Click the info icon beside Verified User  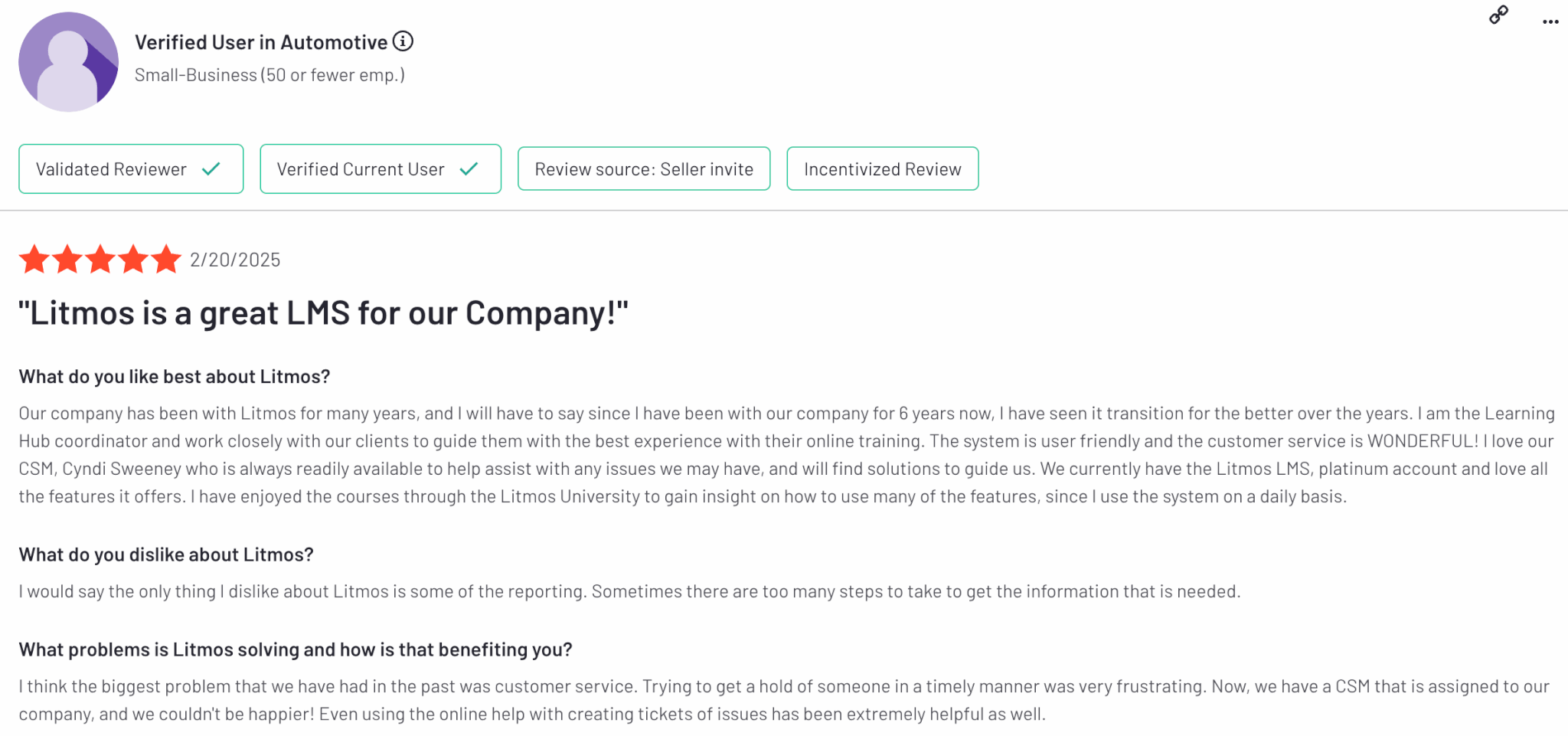tap(403, 41)
